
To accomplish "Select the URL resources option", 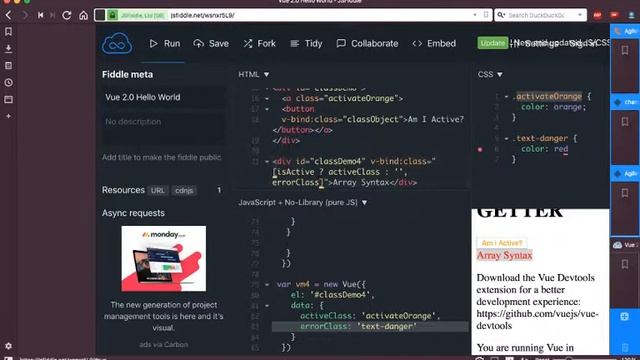I will [158, 191].
